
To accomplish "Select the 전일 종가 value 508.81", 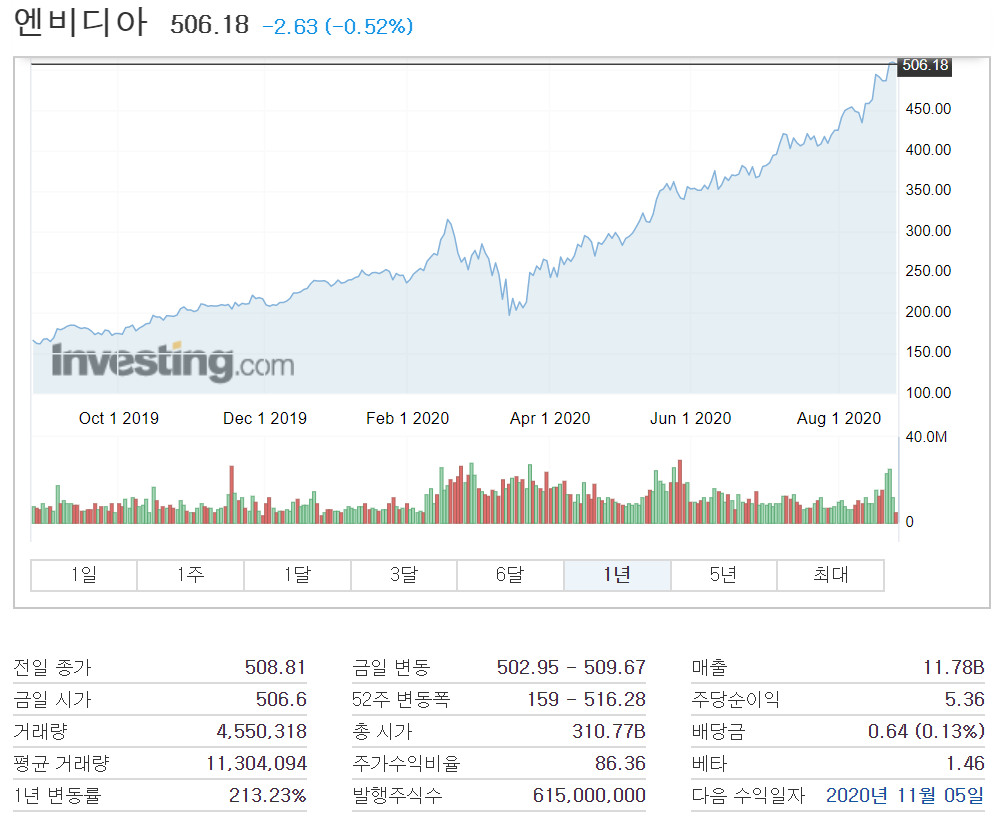I will pyautogui.click(x=275, y=667).
